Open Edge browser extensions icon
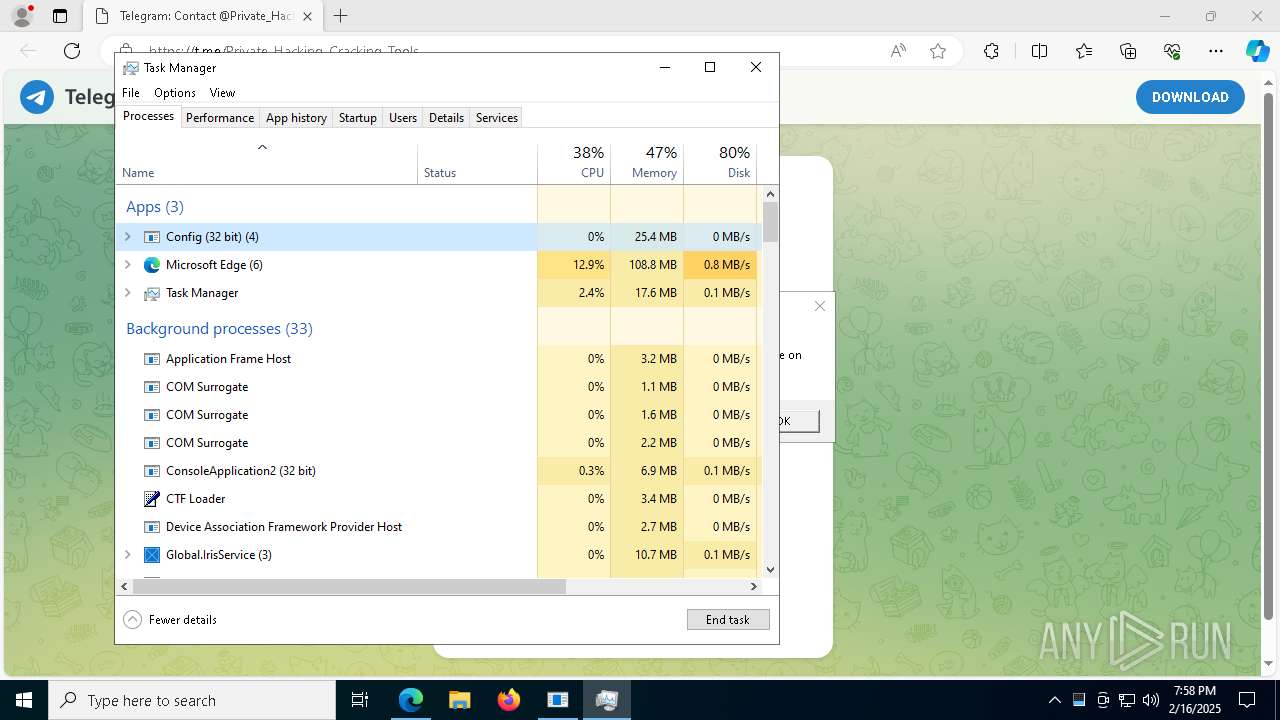Screen dimensions: 1280x720 pos(991,51)
